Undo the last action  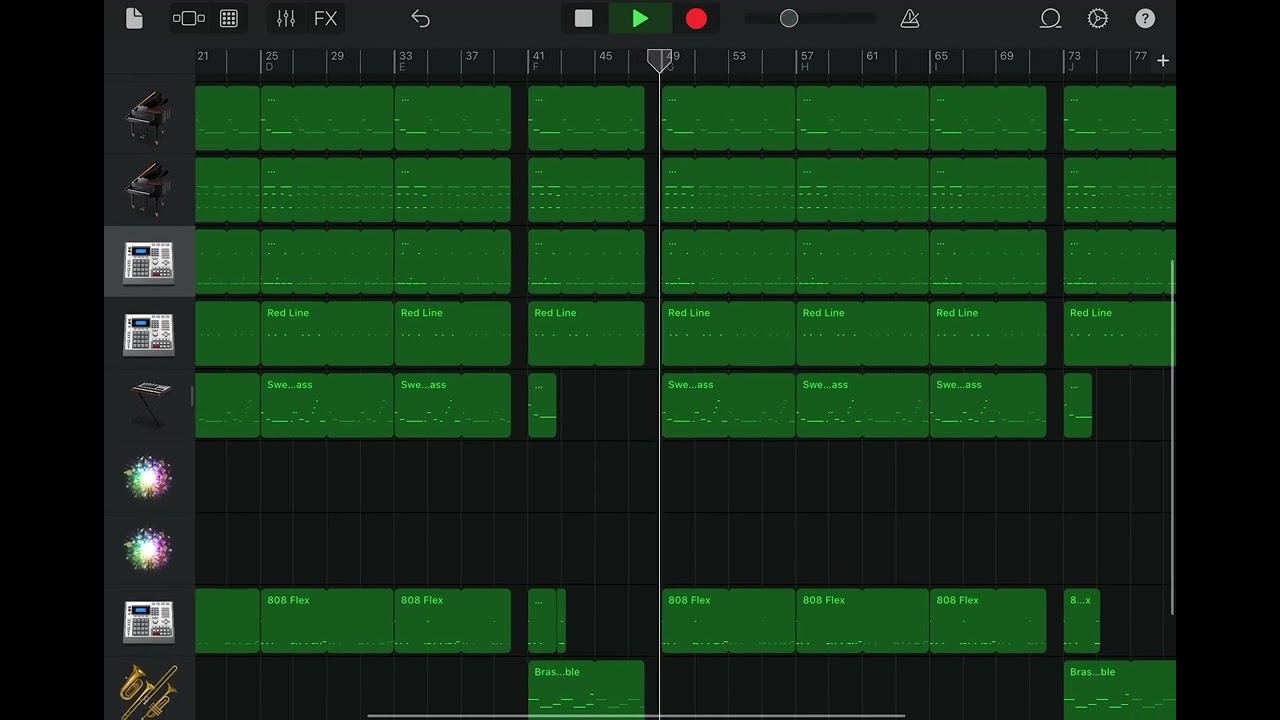(x=420, y=19)
